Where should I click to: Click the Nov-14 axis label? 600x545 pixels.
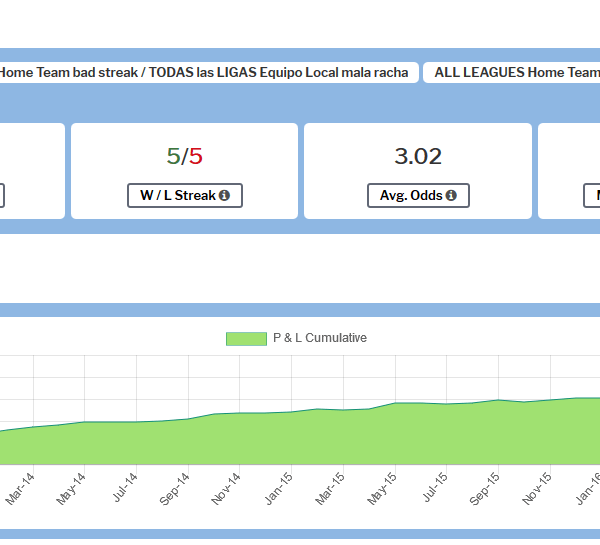point(226,489)
